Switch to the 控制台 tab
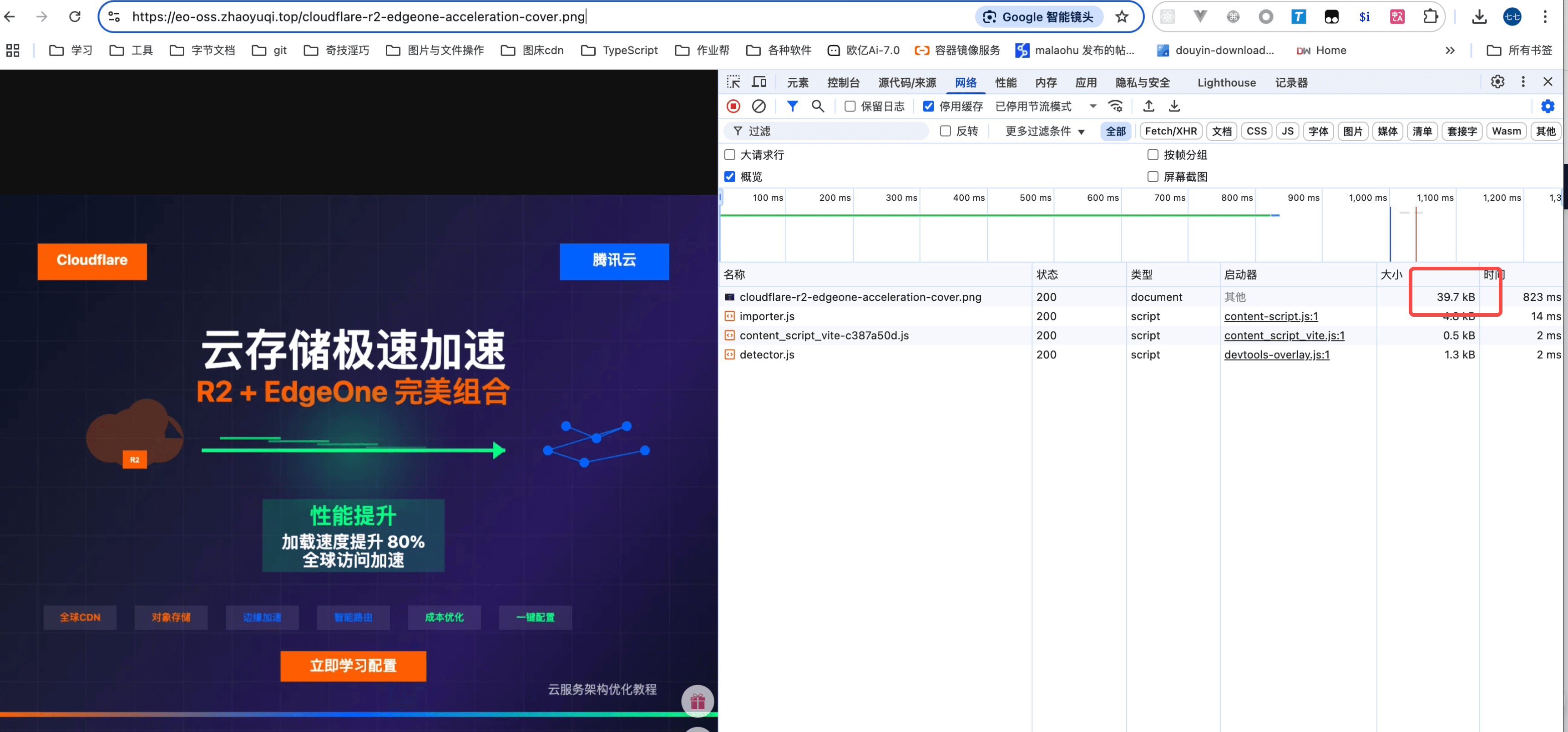 tap(843, 82)
